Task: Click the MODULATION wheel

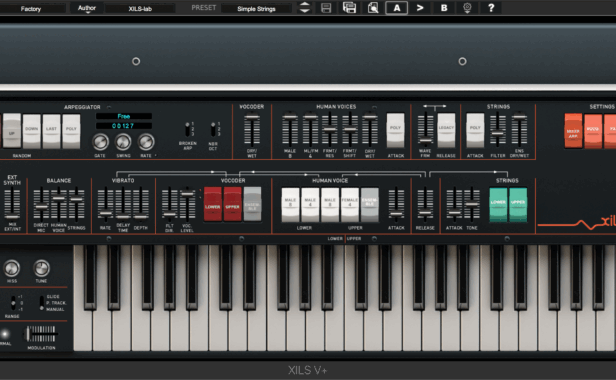Action: point(41,334)
